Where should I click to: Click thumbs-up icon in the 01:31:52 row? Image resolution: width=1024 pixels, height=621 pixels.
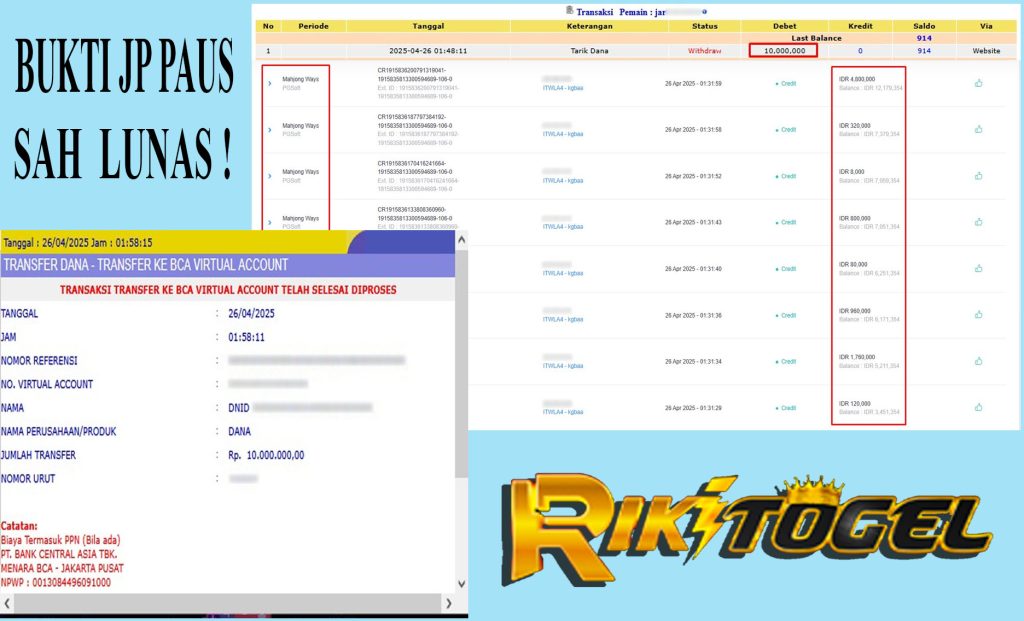point(978,176)
